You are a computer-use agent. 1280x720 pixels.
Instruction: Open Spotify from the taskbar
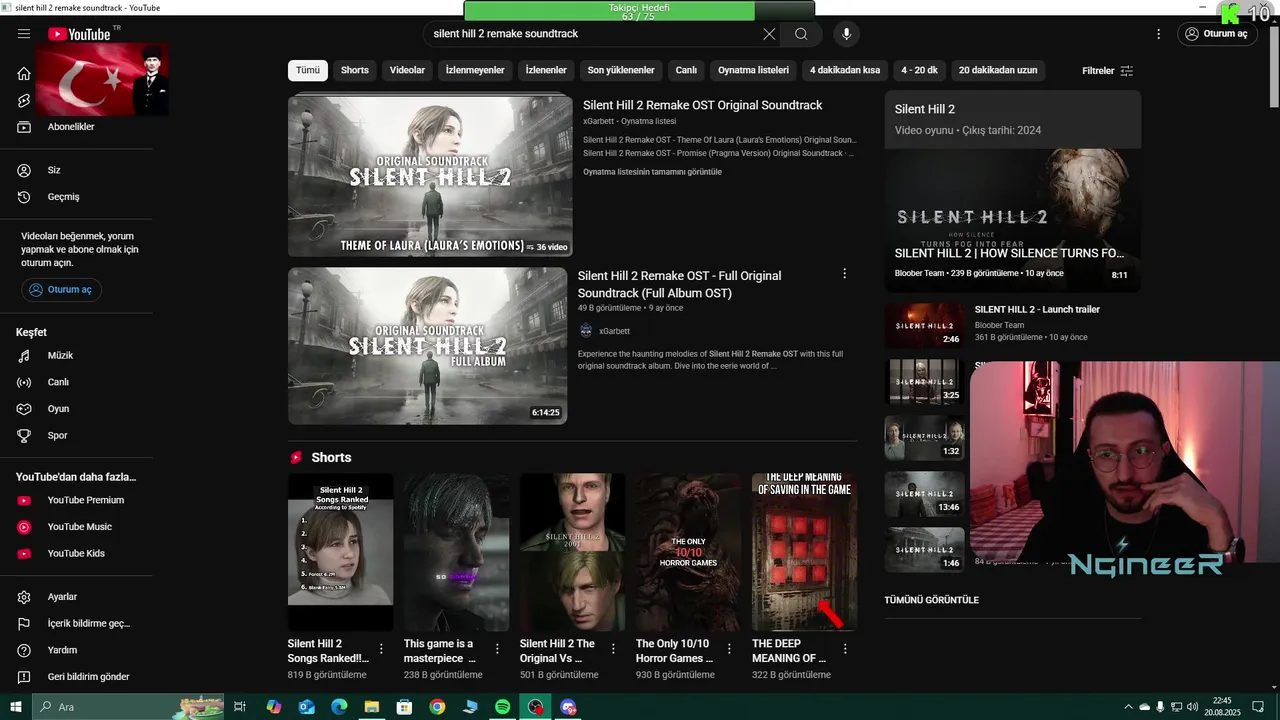503,707
